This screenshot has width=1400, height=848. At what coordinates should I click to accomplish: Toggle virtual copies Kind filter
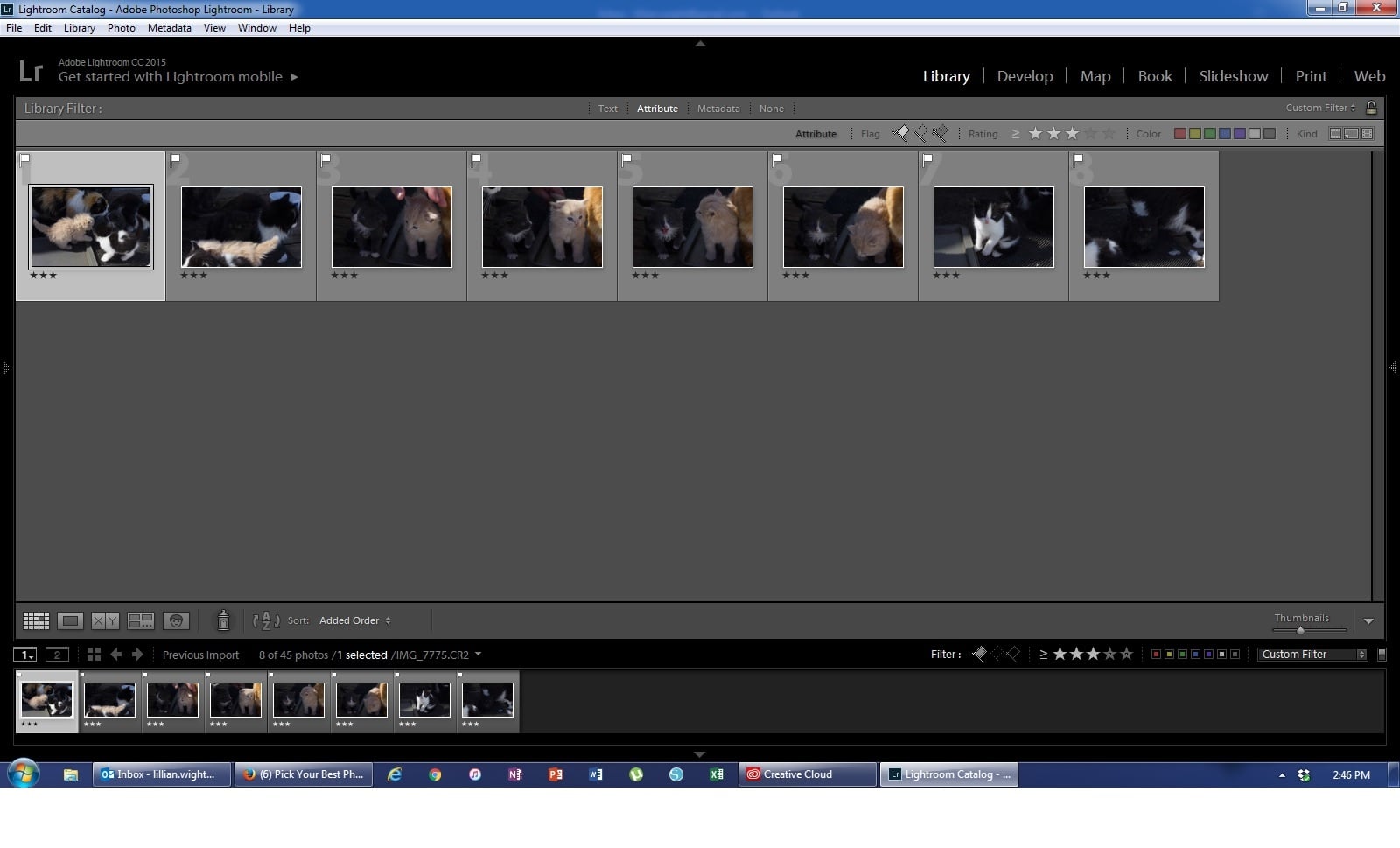(x=1351, y=134)
